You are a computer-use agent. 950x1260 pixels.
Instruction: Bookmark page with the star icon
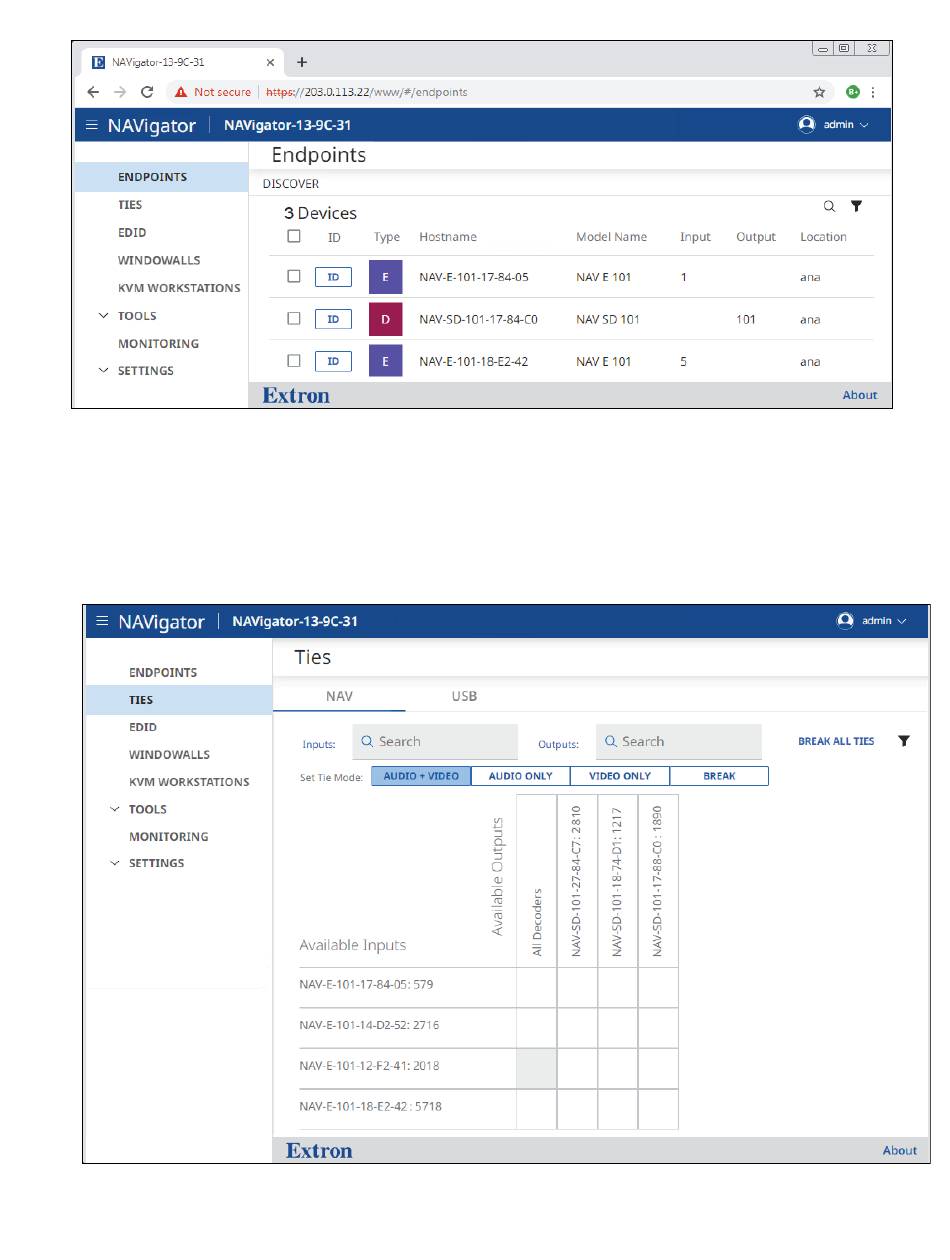(x=819, y=92)
